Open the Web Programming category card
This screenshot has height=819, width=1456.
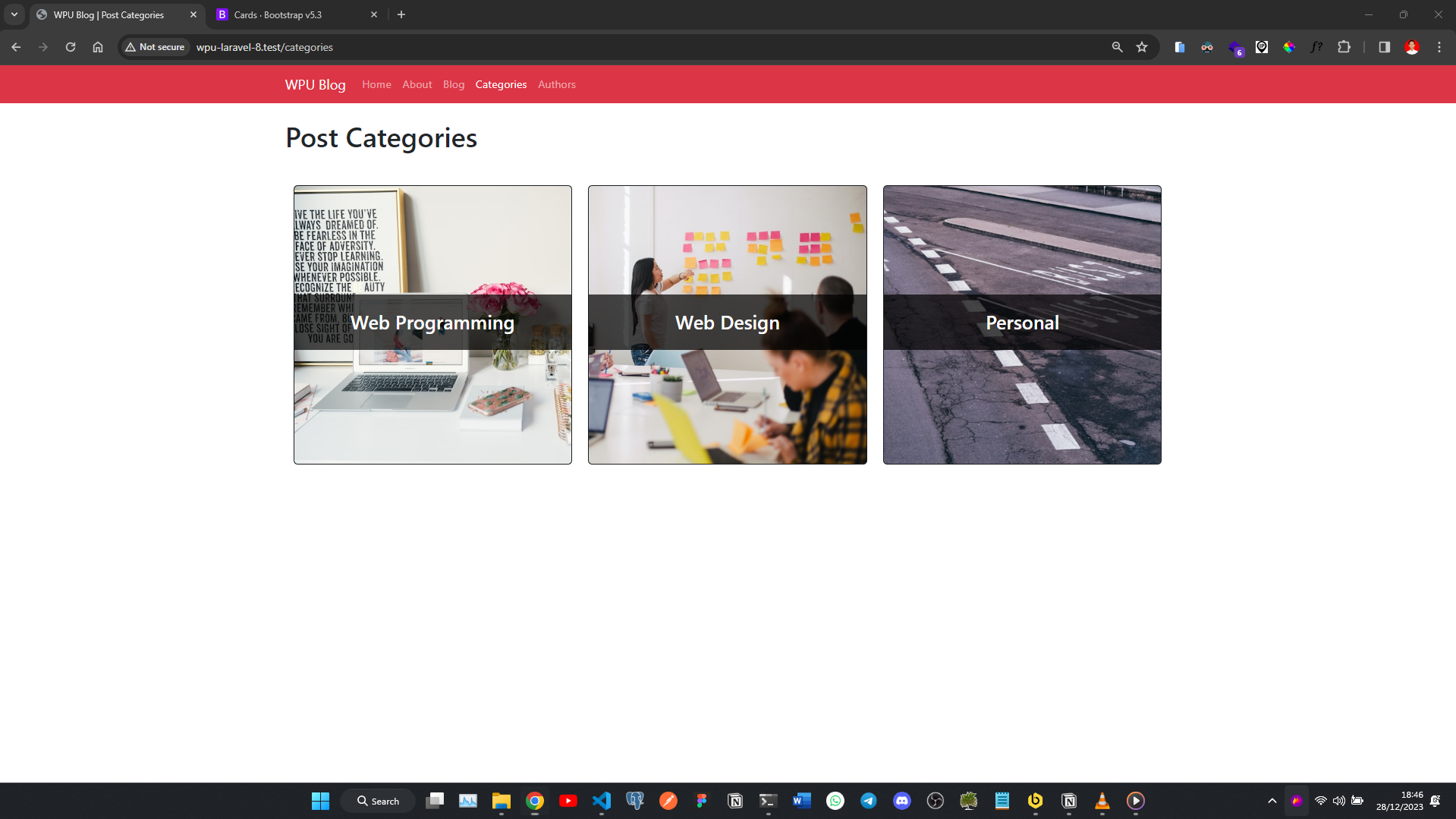pos(432,323)
